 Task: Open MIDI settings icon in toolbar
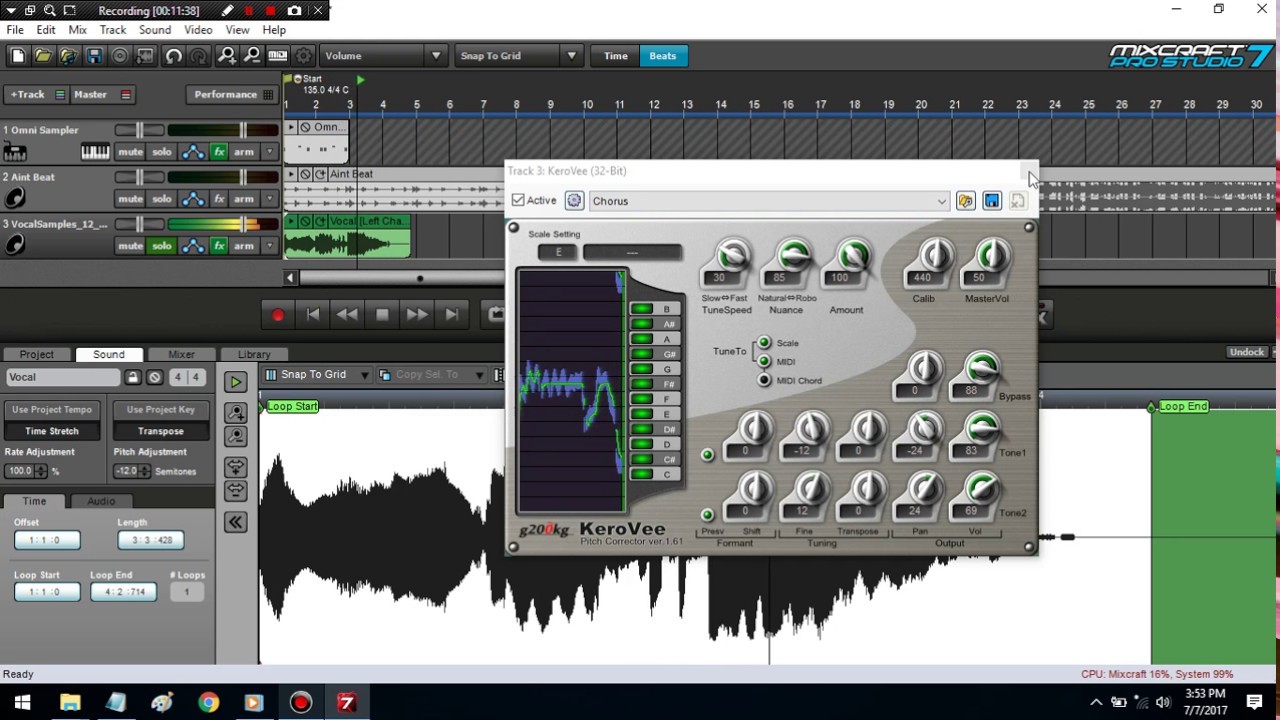click(x=278, y=56)
